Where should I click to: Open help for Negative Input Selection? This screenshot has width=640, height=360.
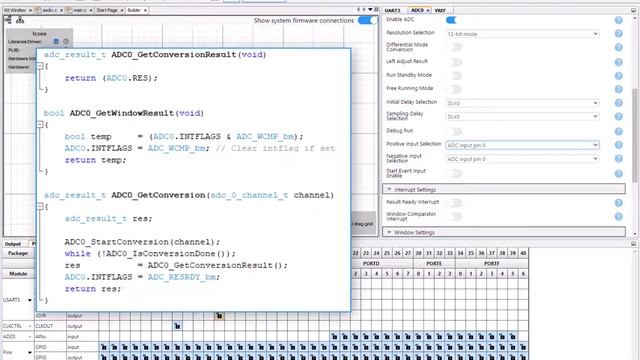(618, 158)
